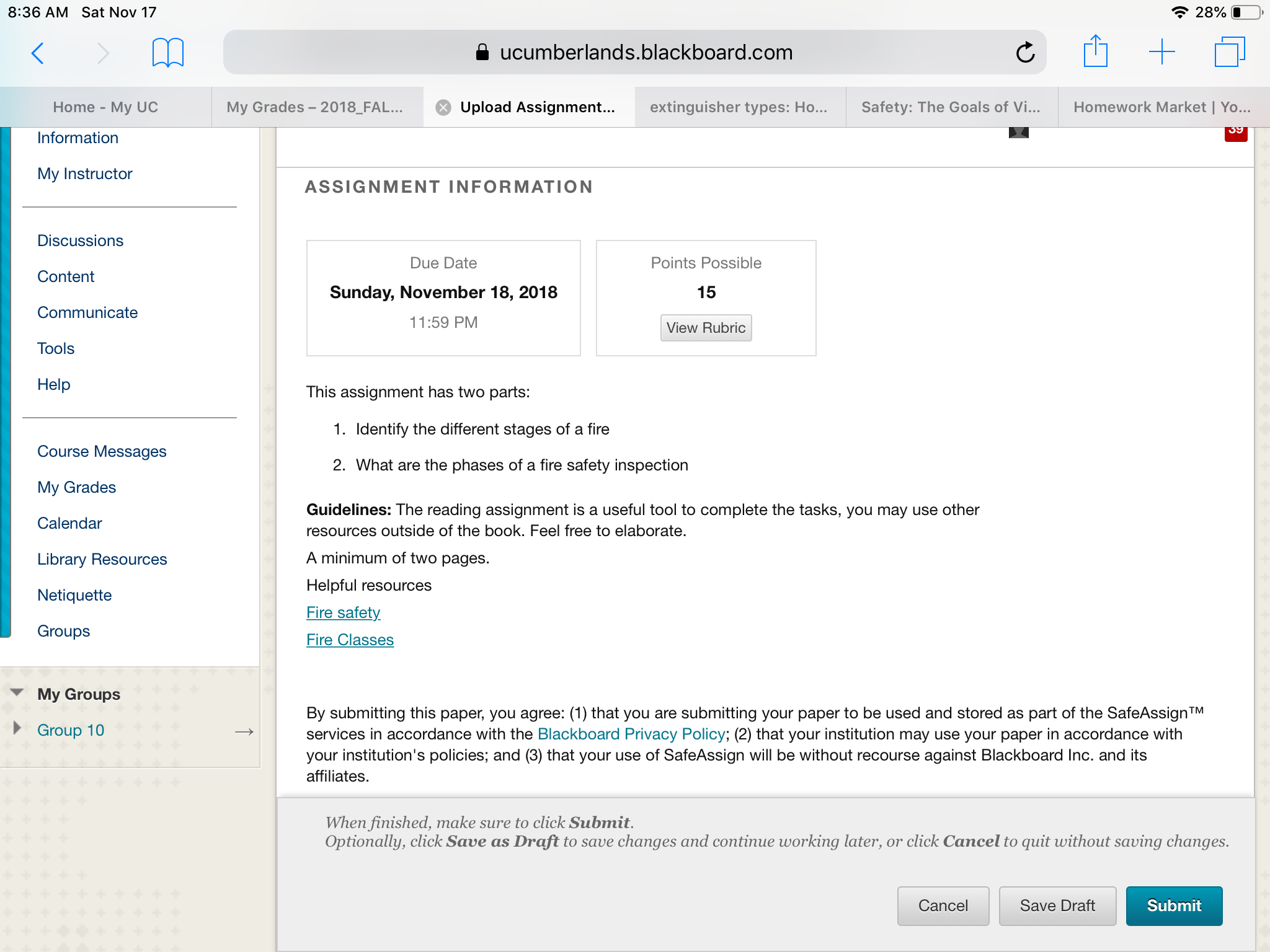The width and height of the screenshot is (1270, 952).
Task: Collapse the My Groups section
Action: 17,692
